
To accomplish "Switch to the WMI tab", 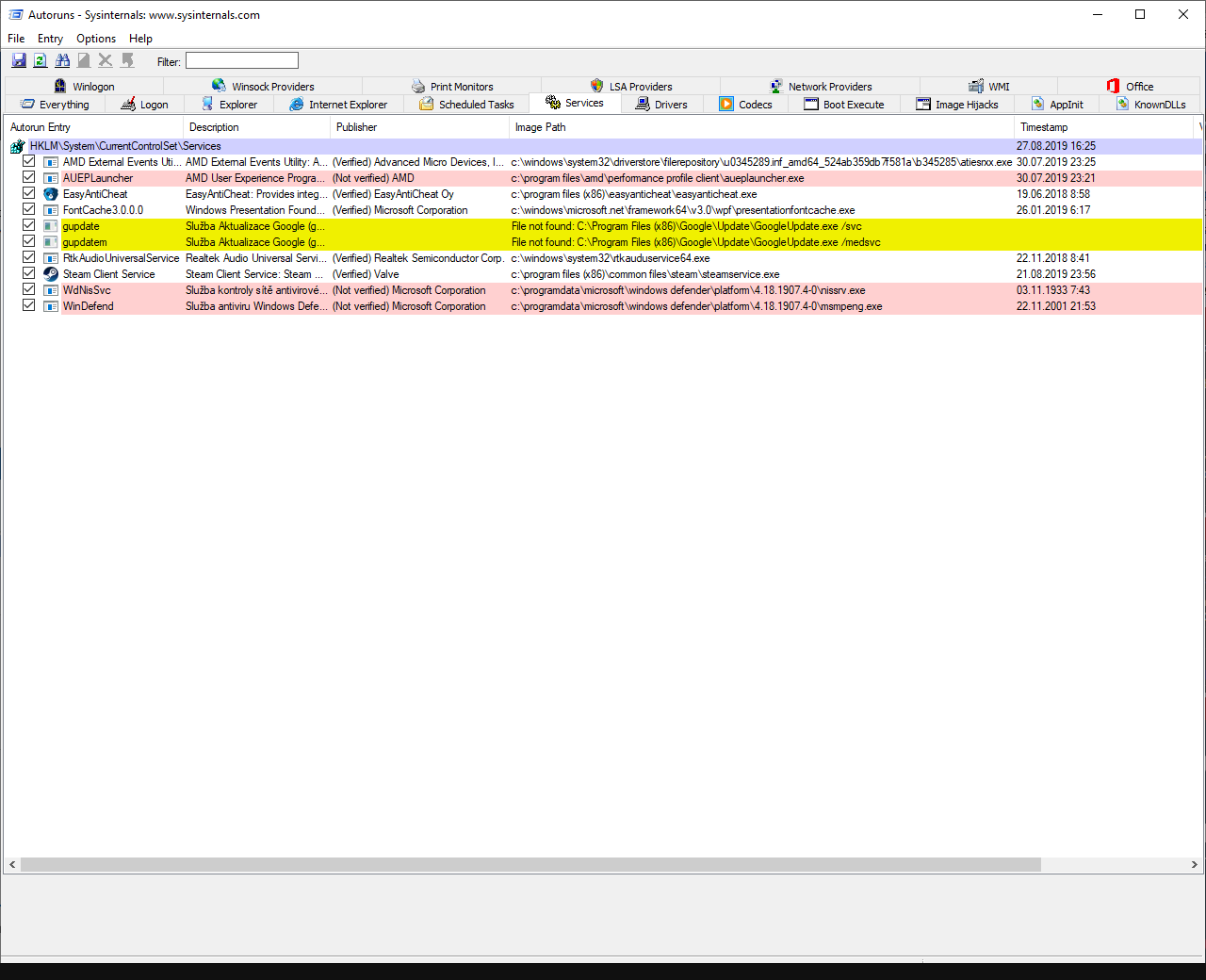I will [989, 87].
